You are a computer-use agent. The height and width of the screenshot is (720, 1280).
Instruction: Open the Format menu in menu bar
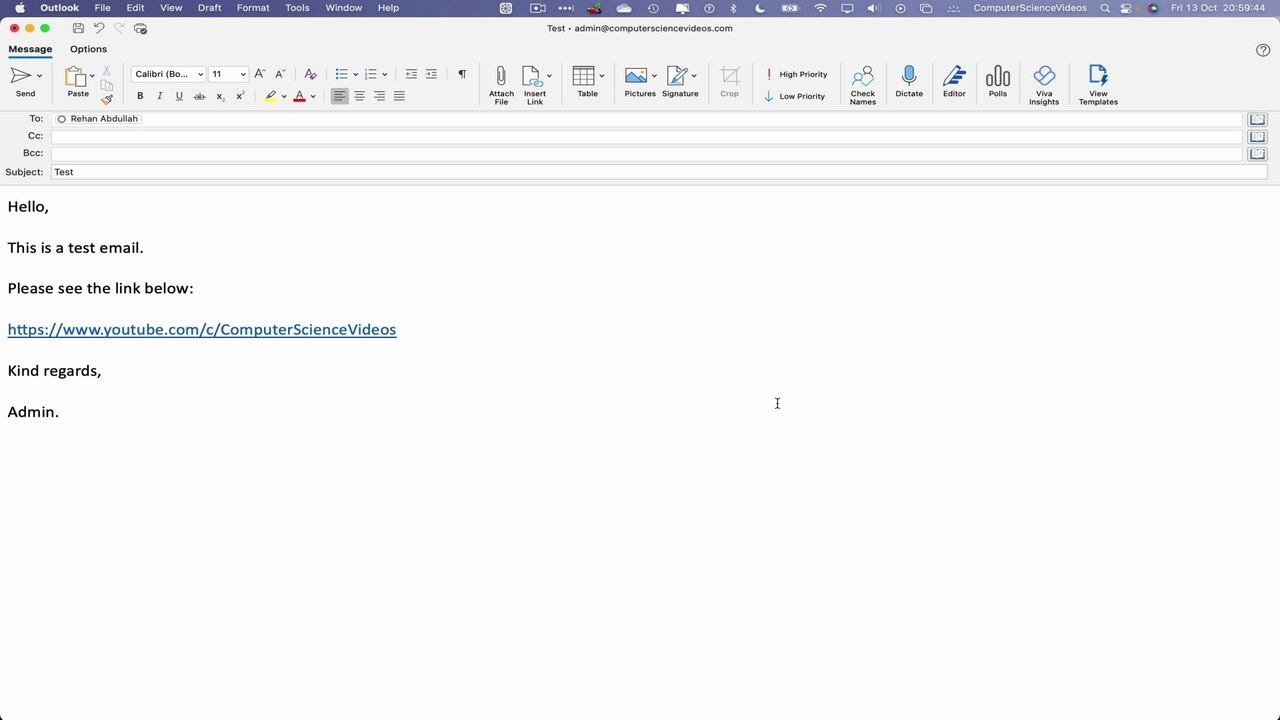pos(253,8)
